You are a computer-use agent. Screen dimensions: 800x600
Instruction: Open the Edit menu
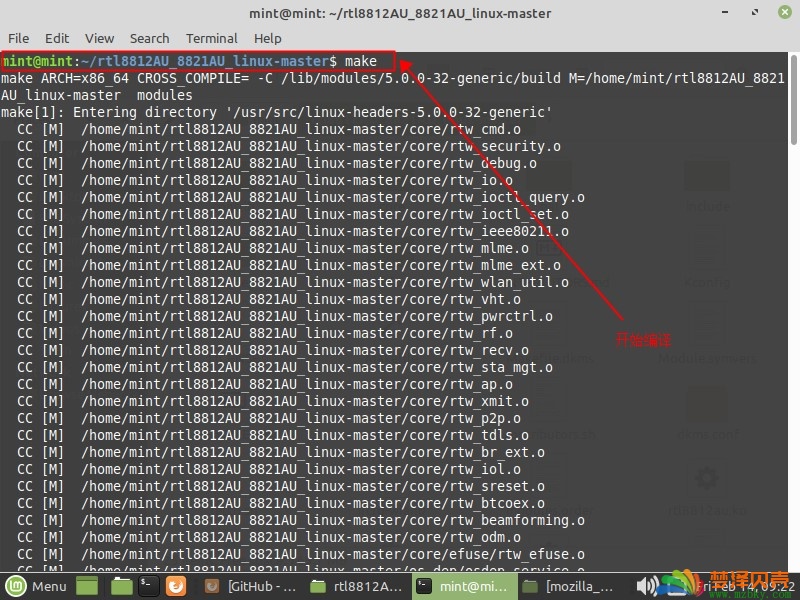coord(57,38)
